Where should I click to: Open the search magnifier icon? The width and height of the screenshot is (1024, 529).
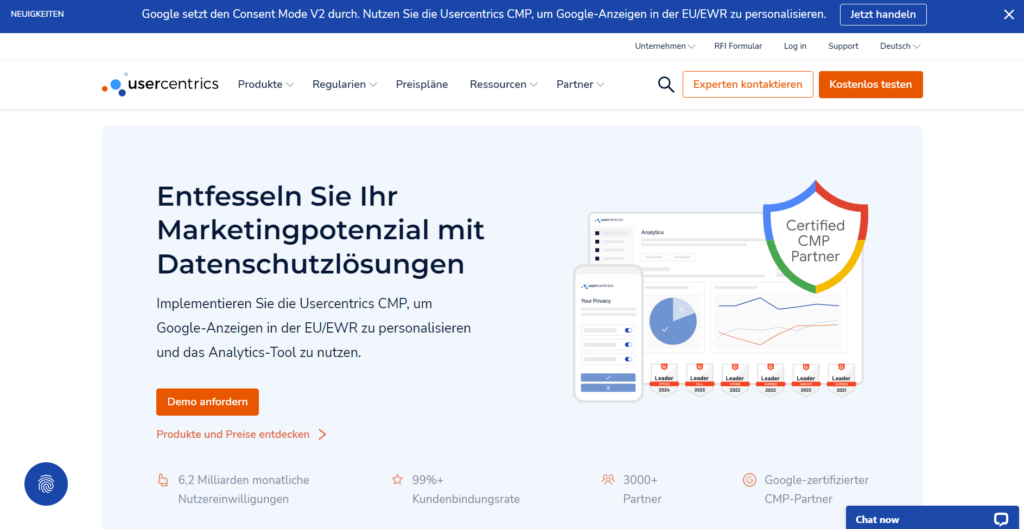click(665, 85)
